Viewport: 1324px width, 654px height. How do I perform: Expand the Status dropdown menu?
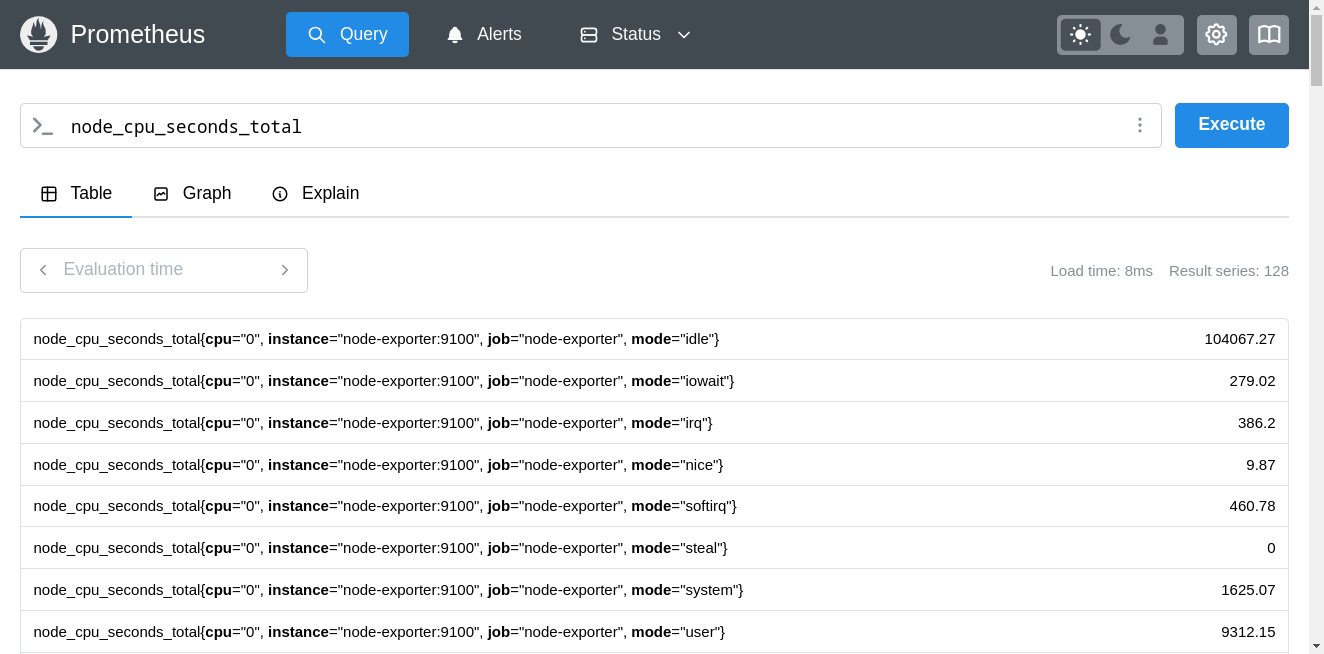click(x=636, y=34)
